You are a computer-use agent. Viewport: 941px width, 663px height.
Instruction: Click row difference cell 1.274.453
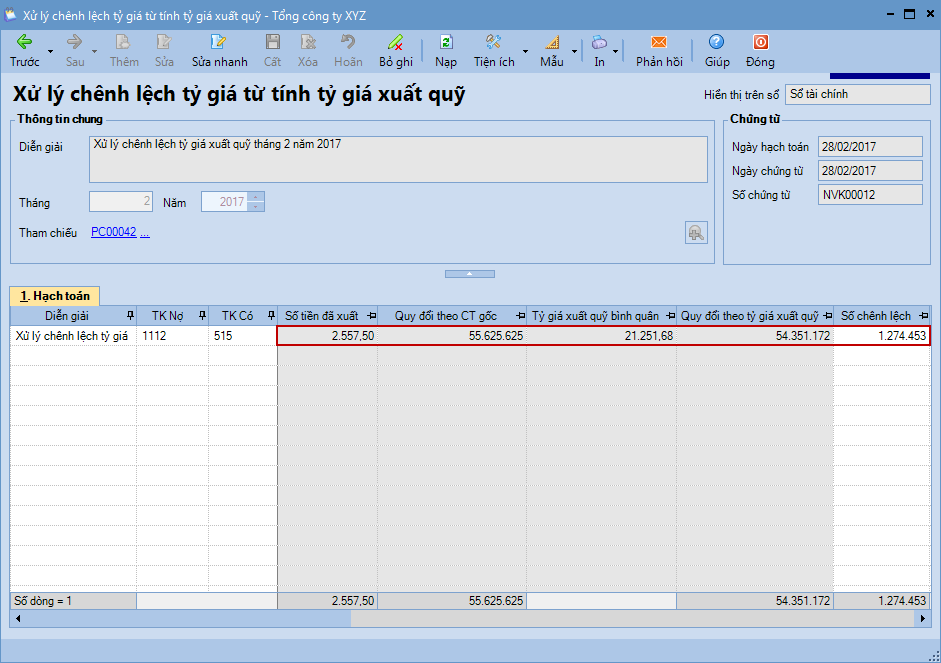click(x=882, y=335)
